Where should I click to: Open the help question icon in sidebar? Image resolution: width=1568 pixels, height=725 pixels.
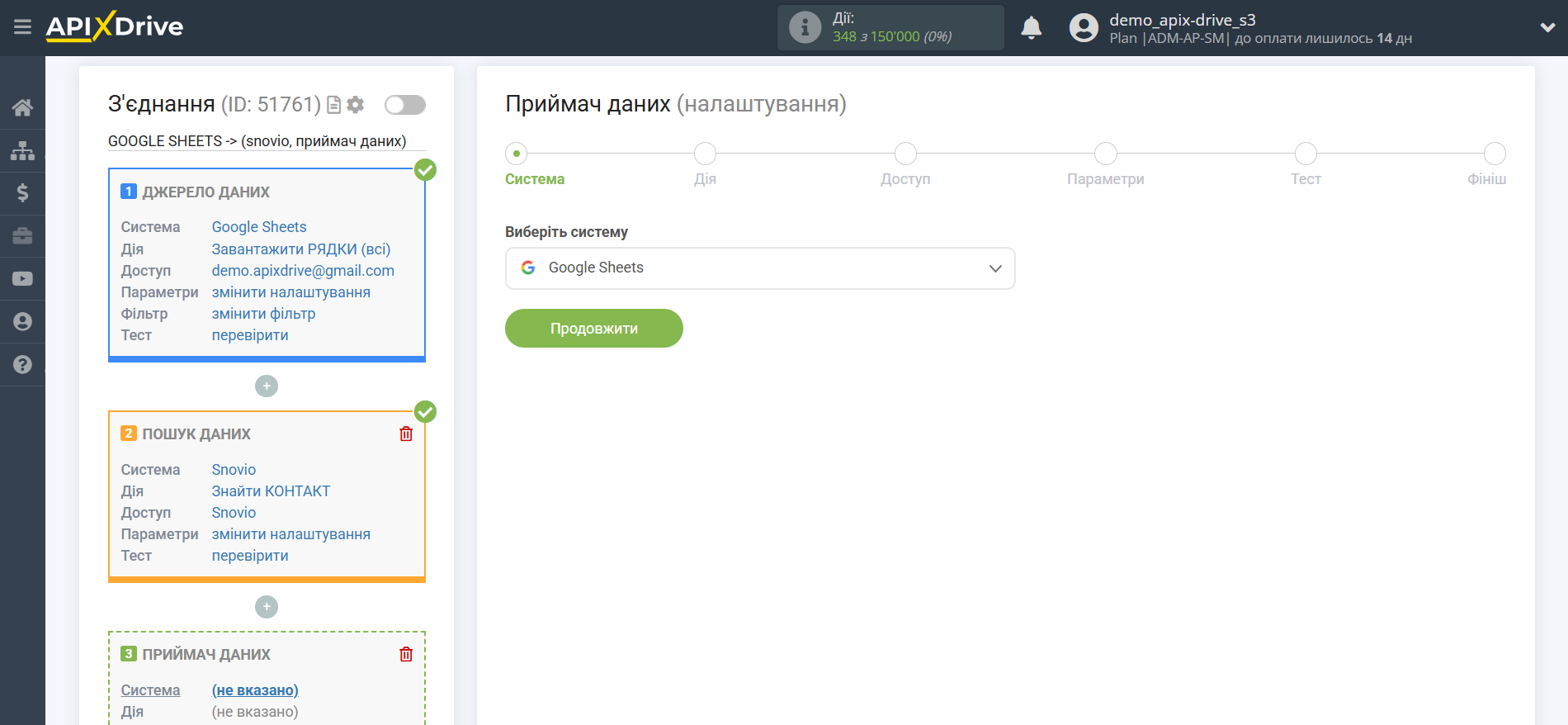coord(22,364)
